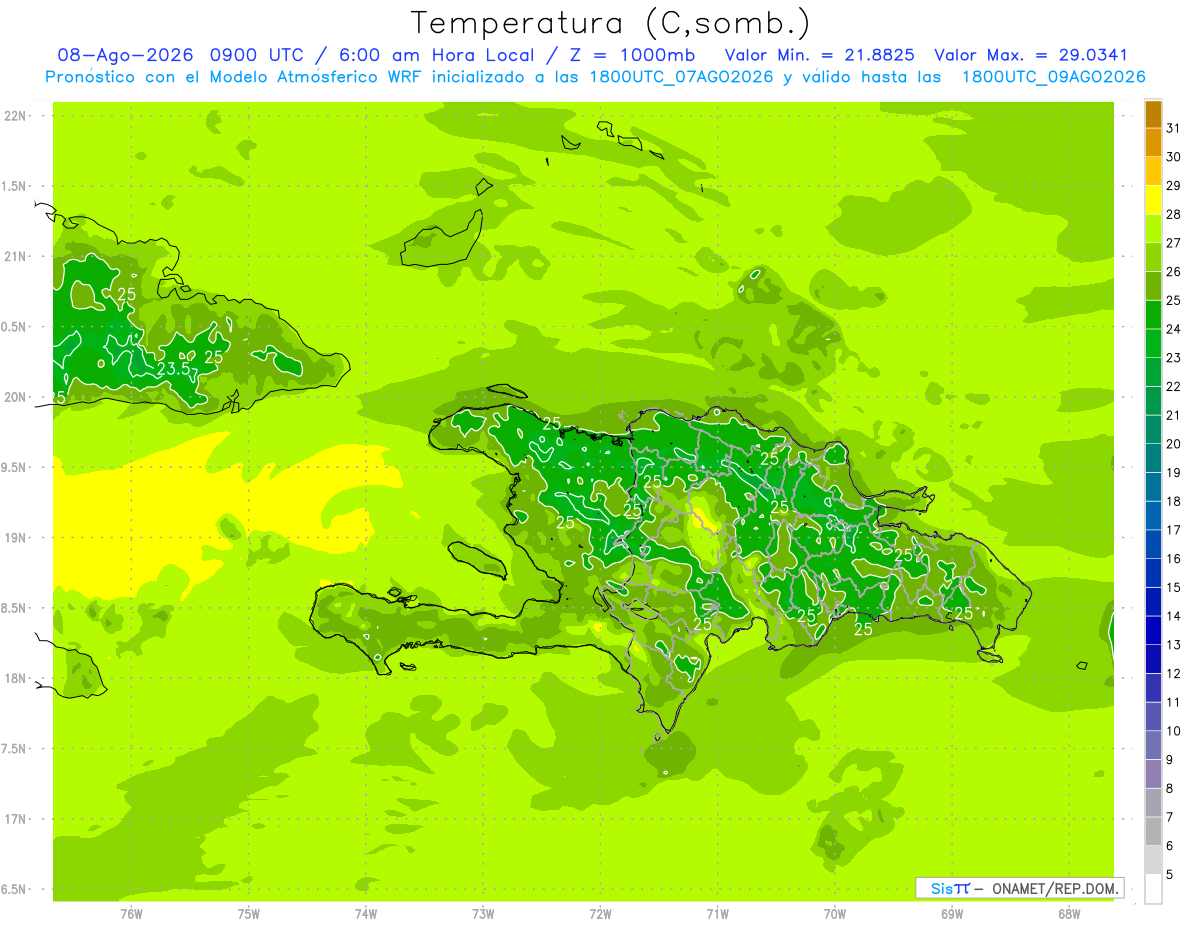The image size is (1200, 927).
Task: Click the '71W' longitude axis label
Action: click(x=717, y=913)
